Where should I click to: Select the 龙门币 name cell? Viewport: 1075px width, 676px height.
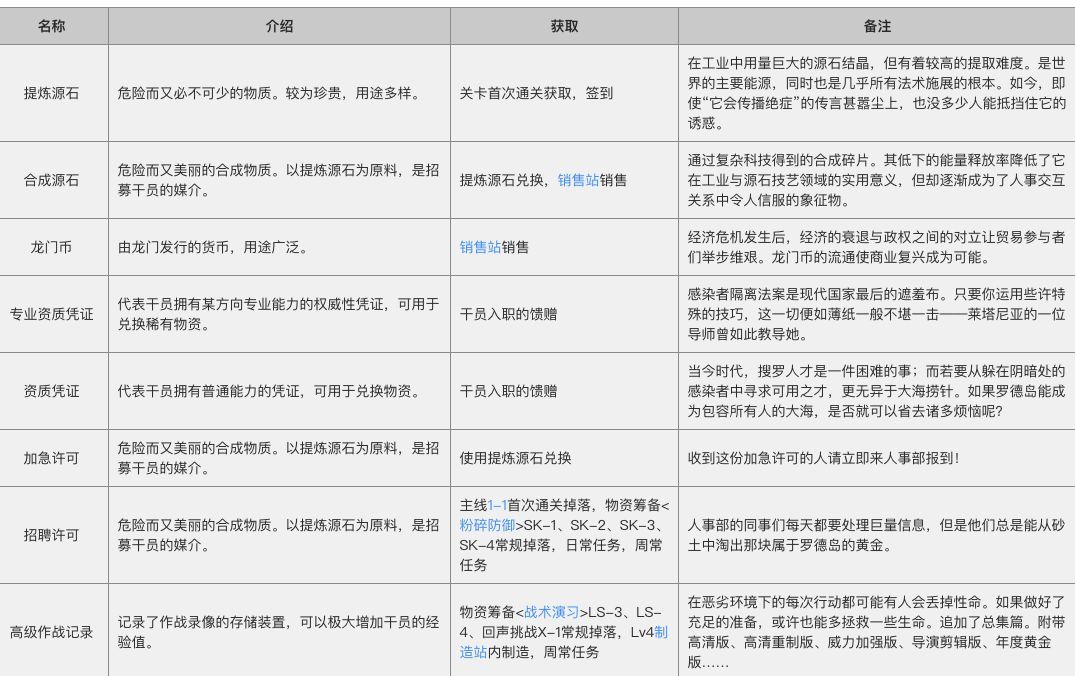click(x=52, y=248)
